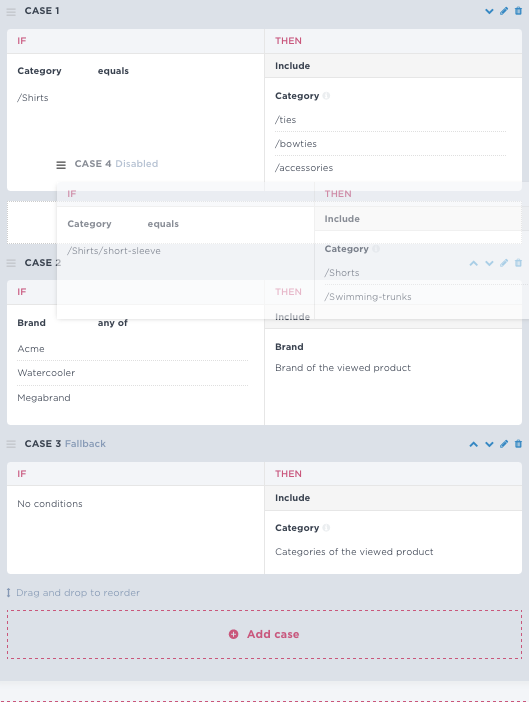529x702 pixels.
Task: Edit Case 3 Fallback with pencil icon
Action: [x=504, y=444]
